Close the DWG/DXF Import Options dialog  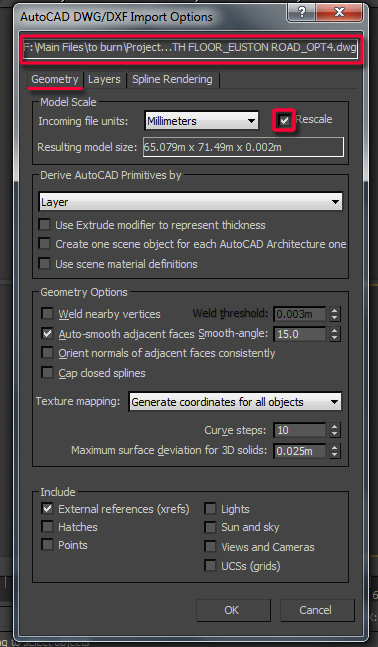tap(340, 12)
